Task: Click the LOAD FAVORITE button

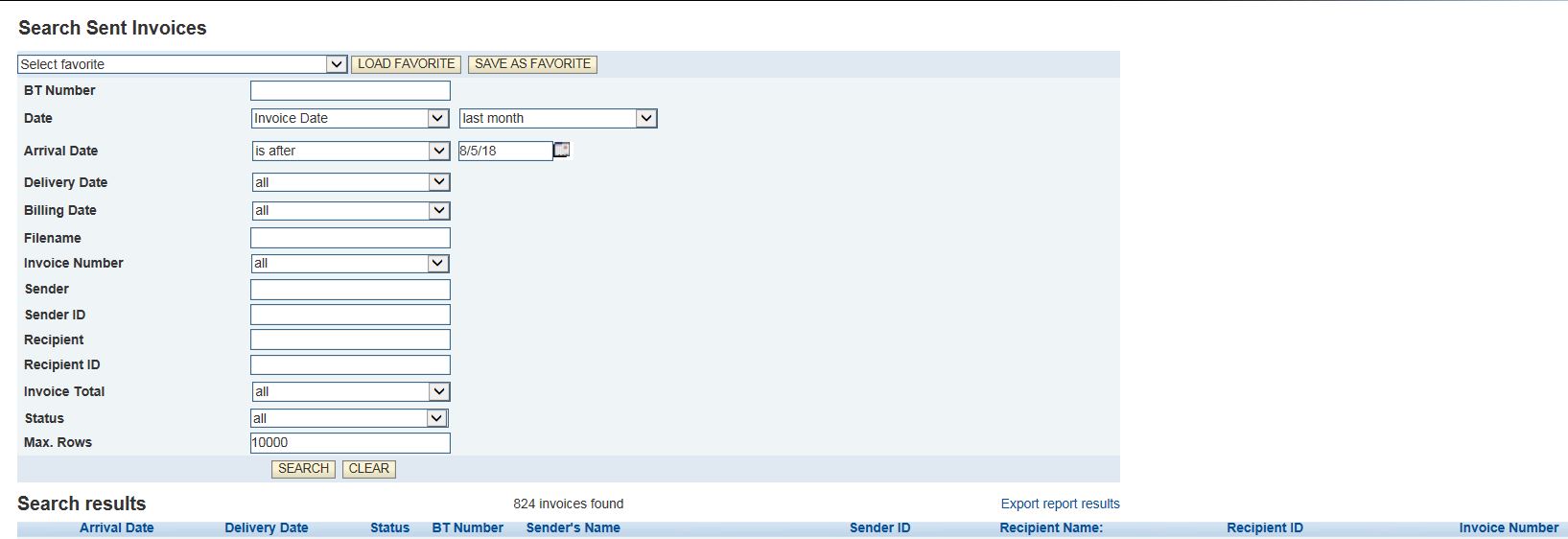Action: coord(406,64)
